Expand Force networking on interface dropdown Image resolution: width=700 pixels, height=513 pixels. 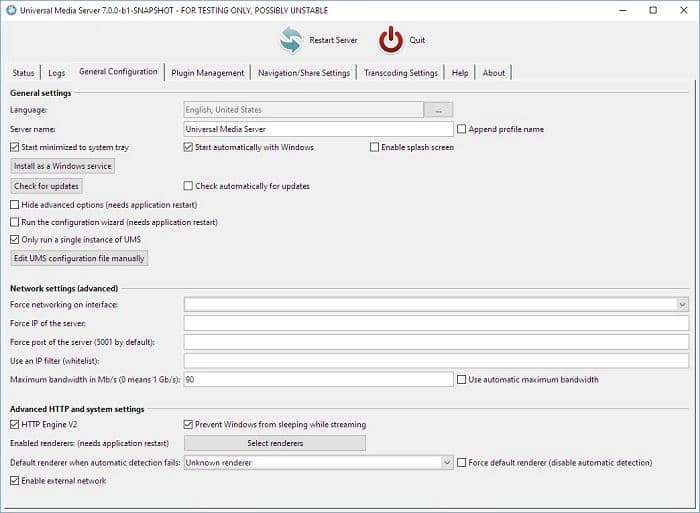682,304
